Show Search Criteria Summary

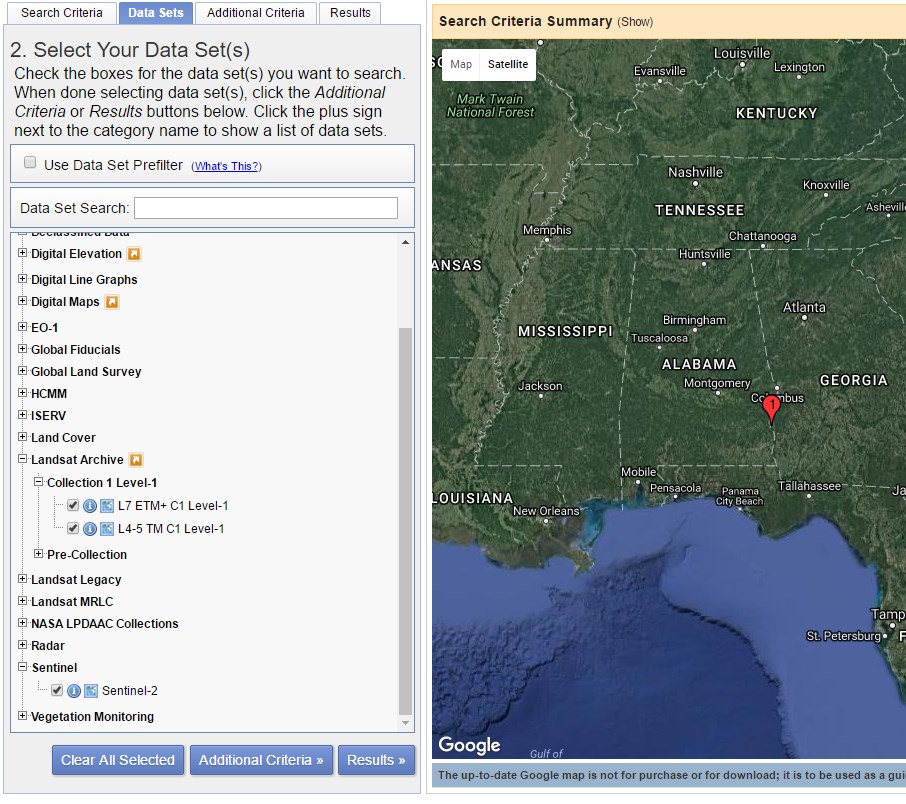click(x=635, y=22)
